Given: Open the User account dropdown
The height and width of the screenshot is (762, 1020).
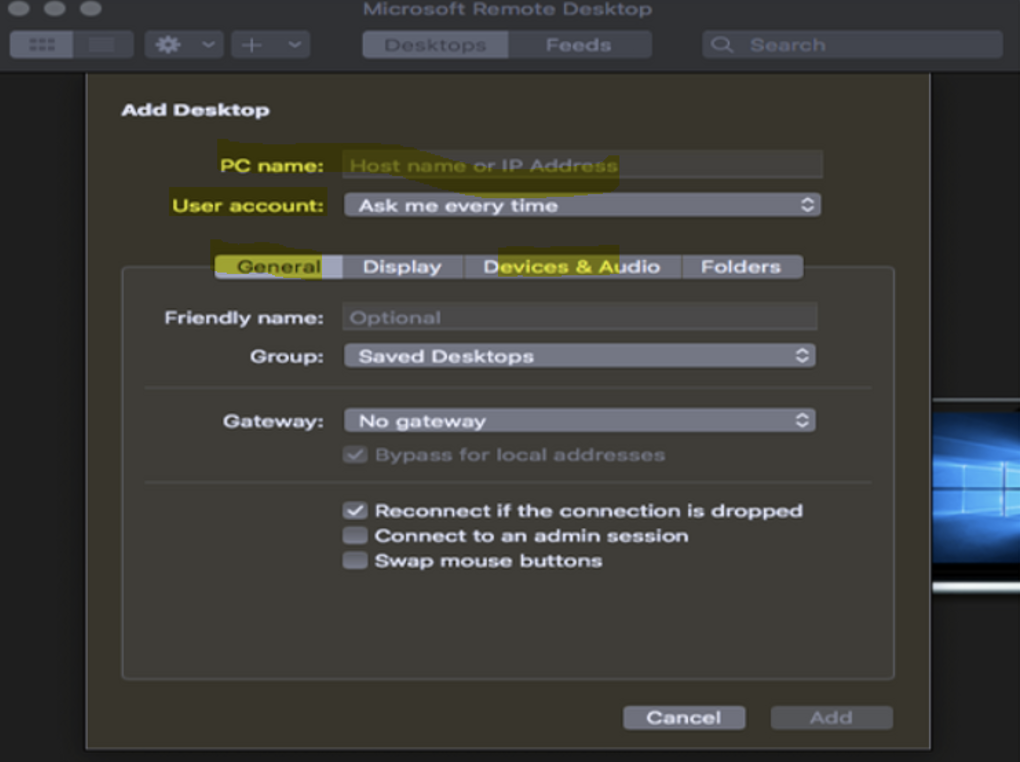Looking at the screenshot, I should pyautogui.click(x=582, y=206).
